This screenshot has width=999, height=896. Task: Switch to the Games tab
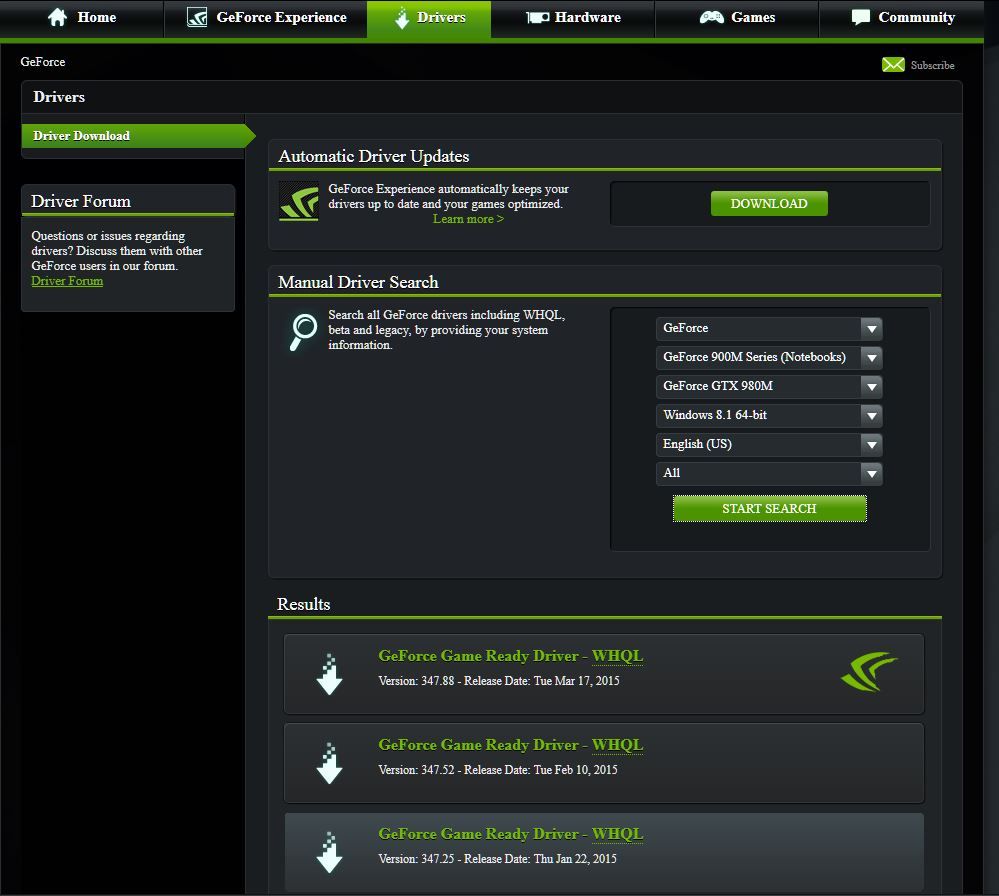coord(737,18)
